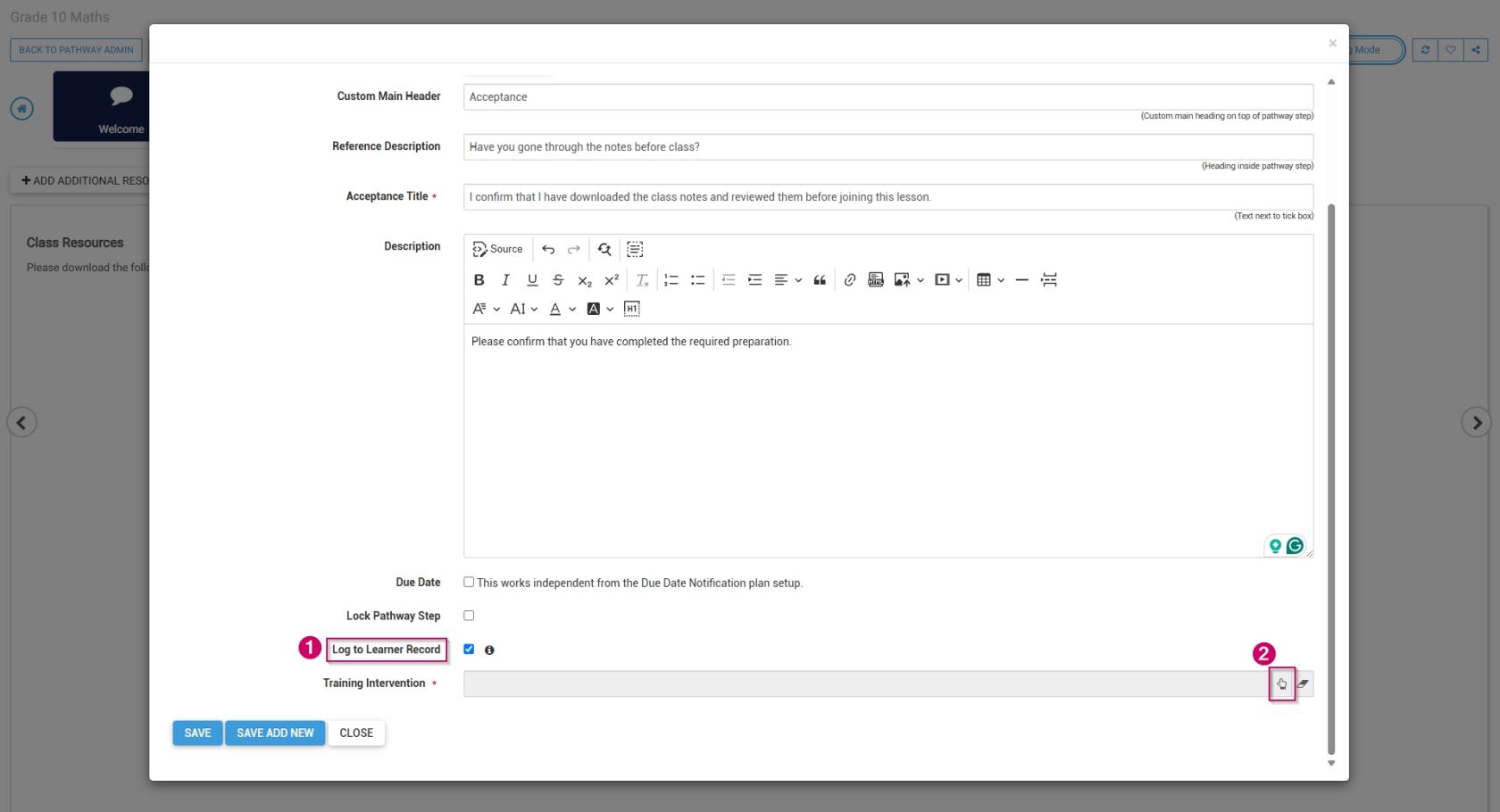This screenshot has width=1500, height=812.
Task: Insert an HTML embed
Action: click(876, 280)
